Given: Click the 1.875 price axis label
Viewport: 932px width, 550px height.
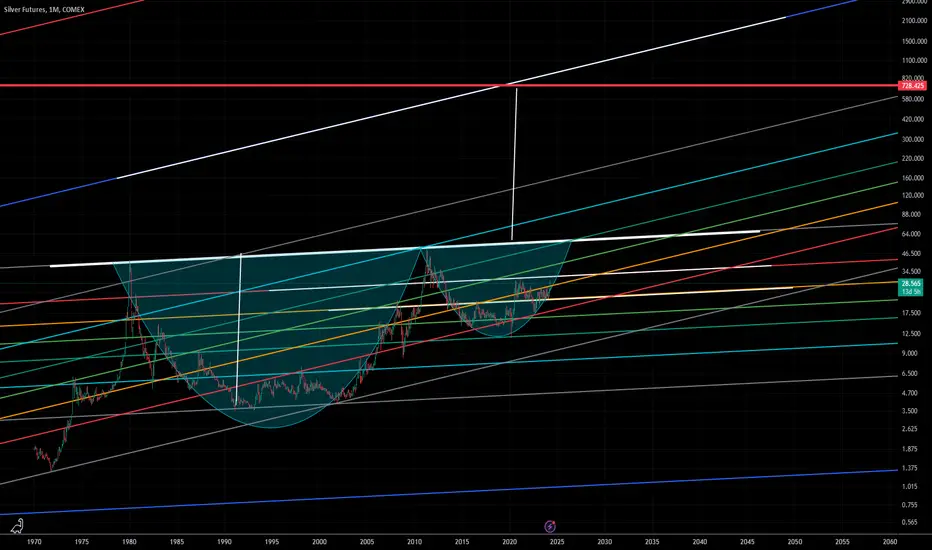Looking at the screenshot, I should pos(910,449).
